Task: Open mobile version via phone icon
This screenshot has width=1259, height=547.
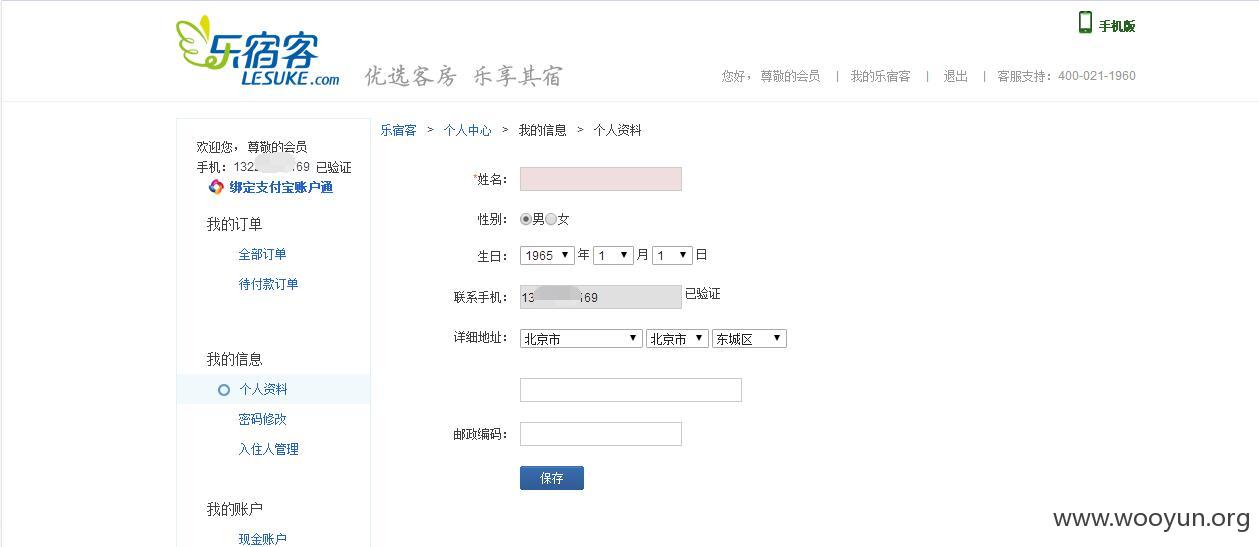Action: 1085,22
